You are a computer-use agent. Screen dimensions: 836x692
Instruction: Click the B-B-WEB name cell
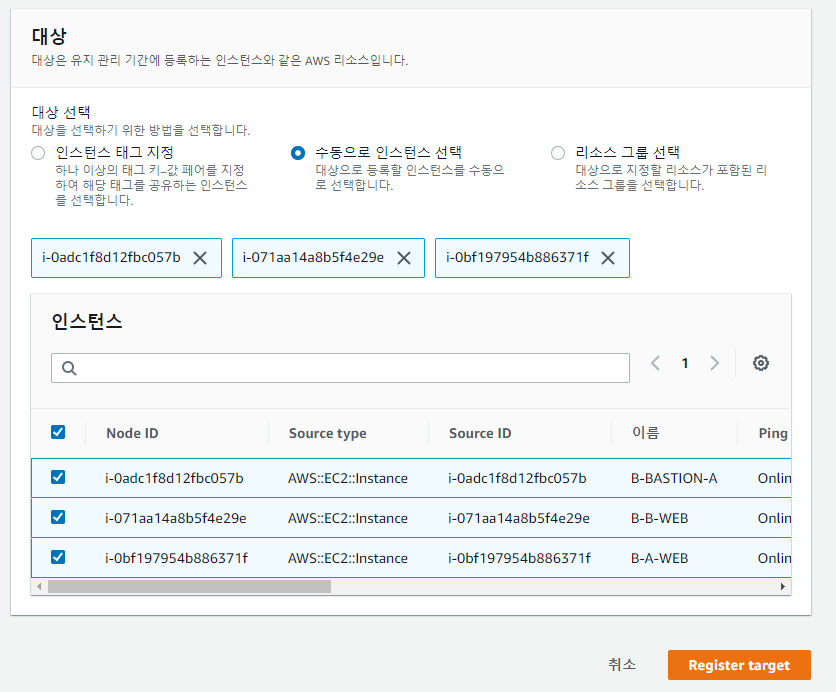pyautogui.click(x=660, y=518)
